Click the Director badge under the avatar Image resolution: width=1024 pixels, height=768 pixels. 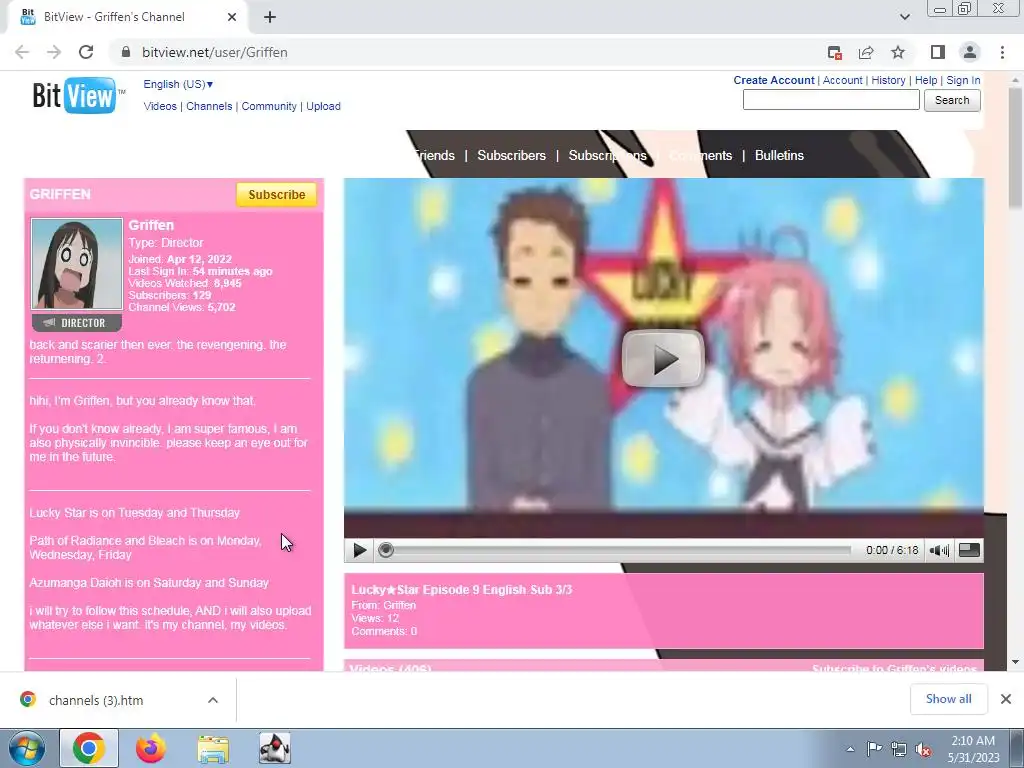pyautogui.click(x=76, y=323)
